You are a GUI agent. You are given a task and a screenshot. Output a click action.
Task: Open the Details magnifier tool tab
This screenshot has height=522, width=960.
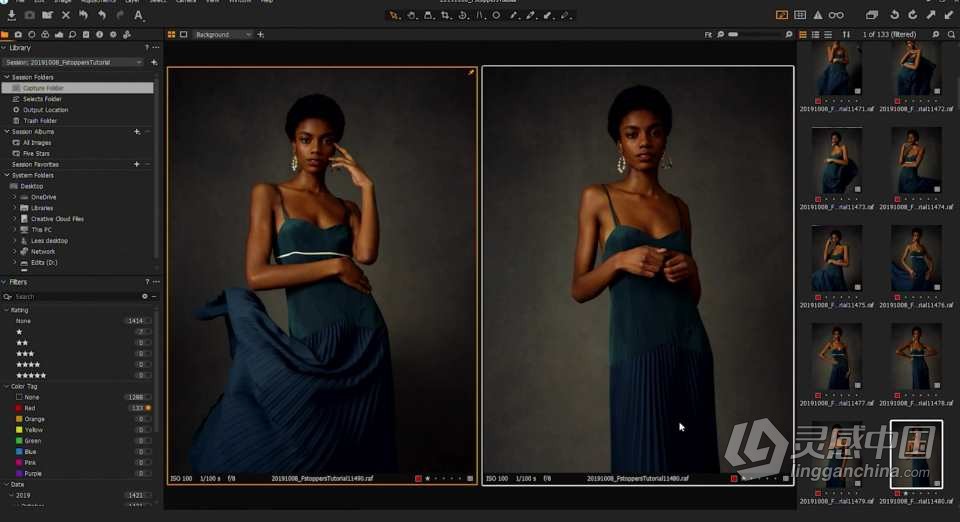(x=72, y=35)
